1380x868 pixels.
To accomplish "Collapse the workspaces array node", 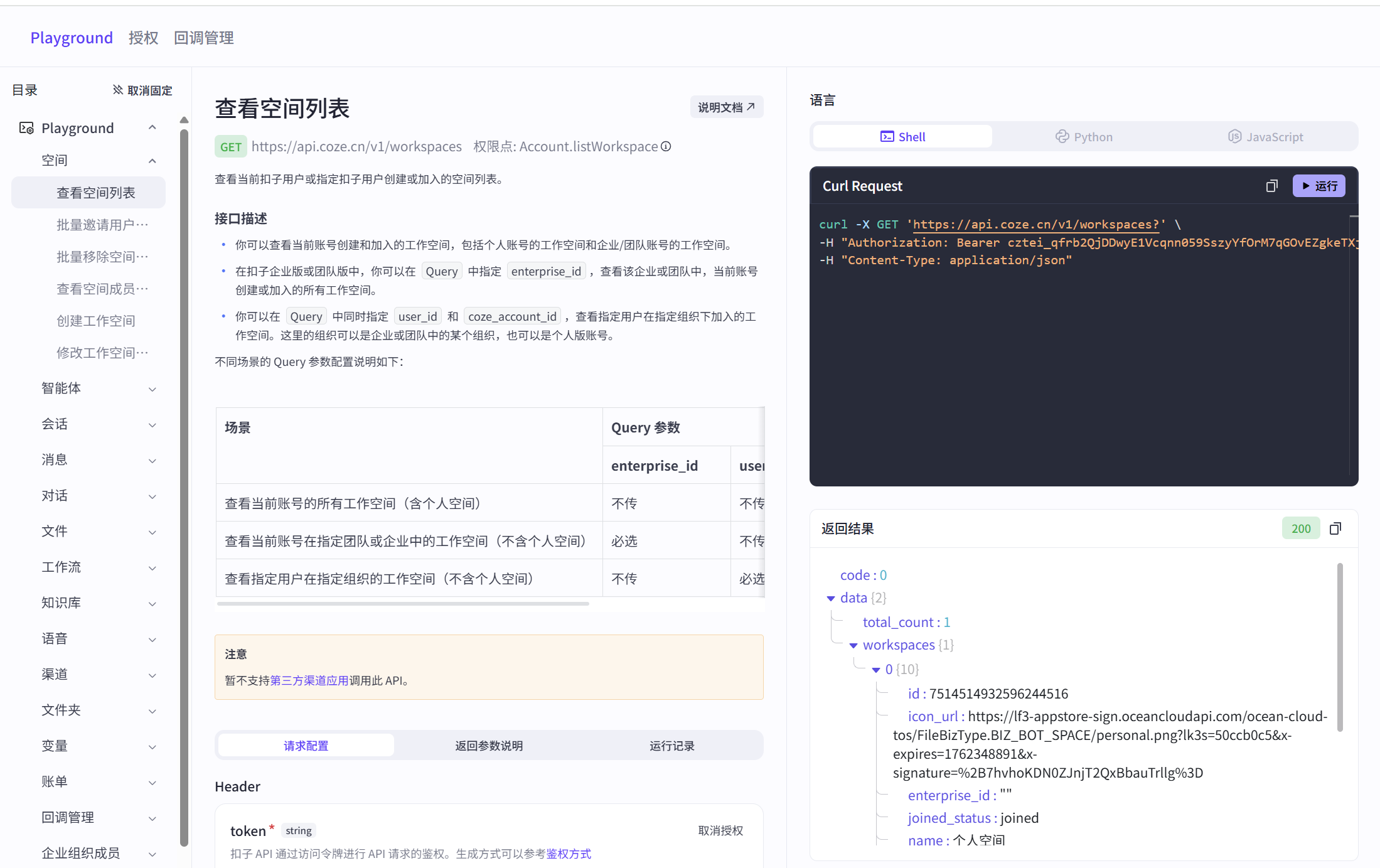I will [853, 645].
